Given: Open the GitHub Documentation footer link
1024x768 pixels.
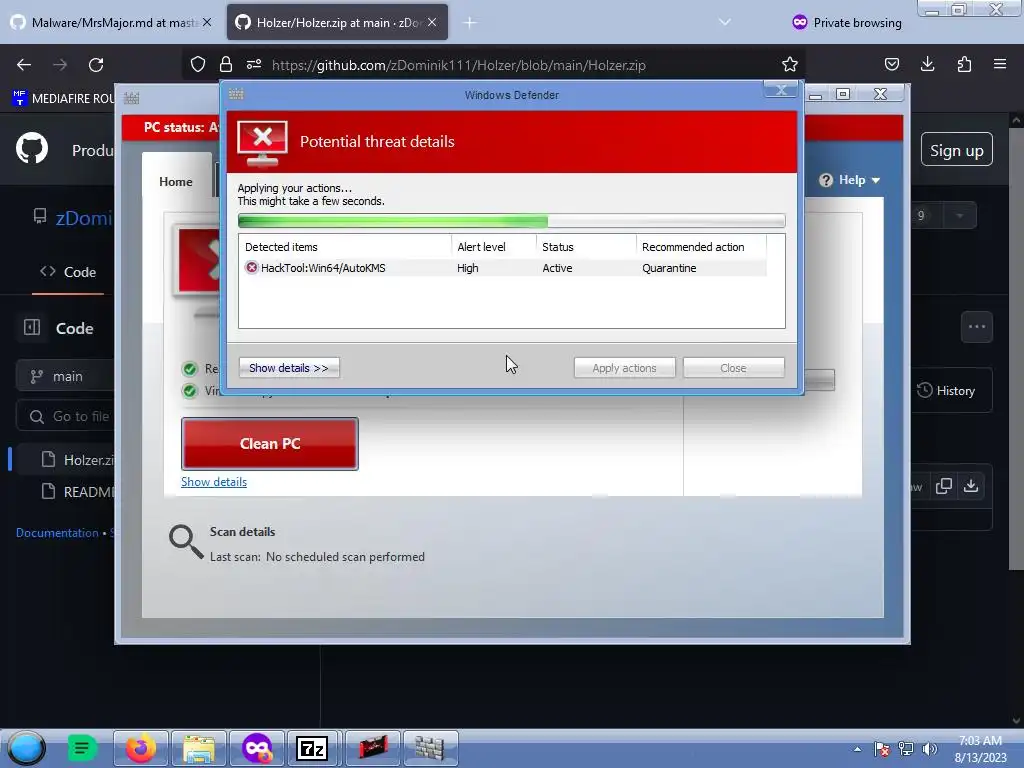Looking at the screenshot, I should (x=57, y=533).
